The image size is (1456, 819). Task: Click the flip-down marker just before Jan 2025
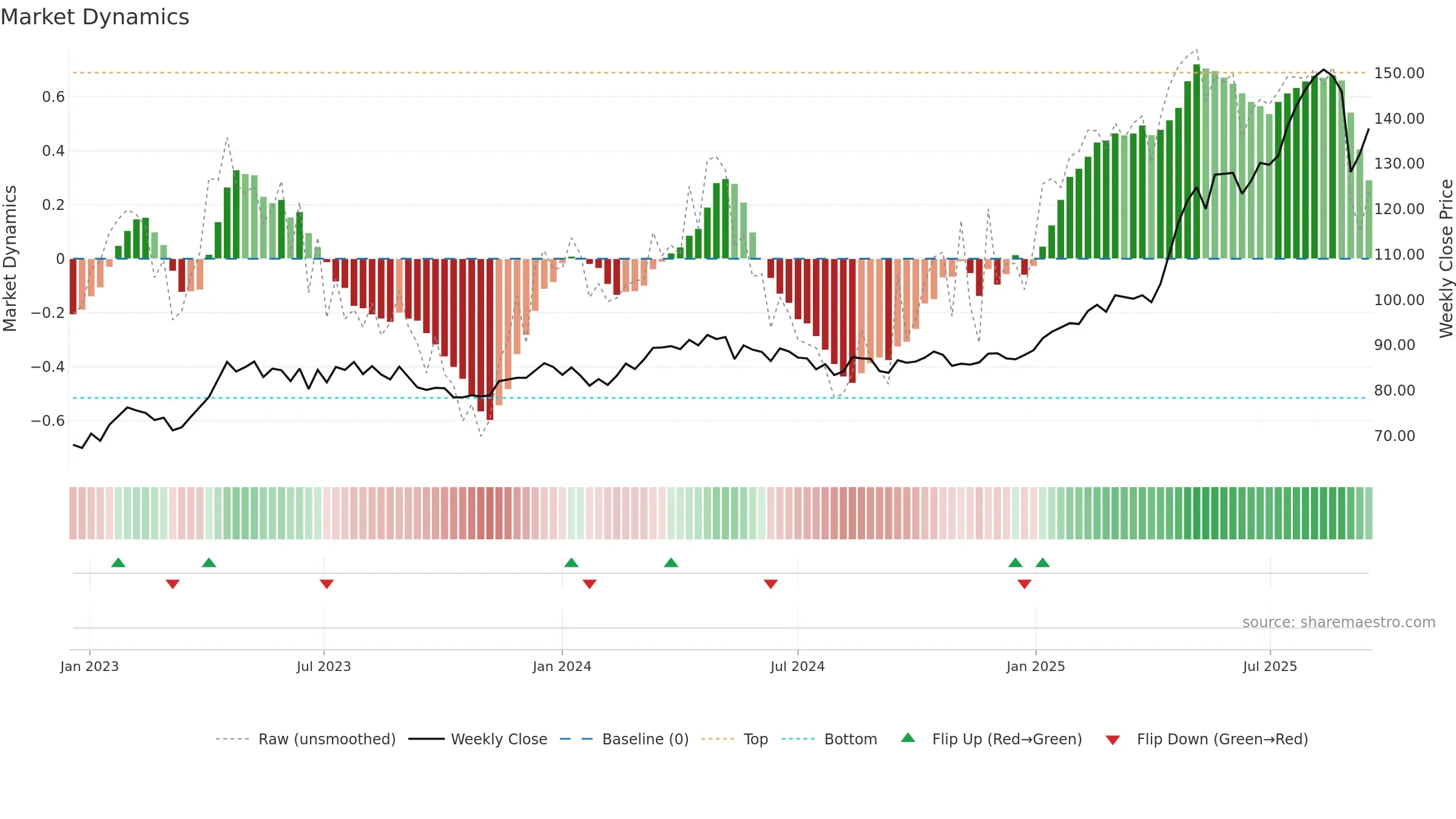pyautogui.click(x=1025, y=584)
